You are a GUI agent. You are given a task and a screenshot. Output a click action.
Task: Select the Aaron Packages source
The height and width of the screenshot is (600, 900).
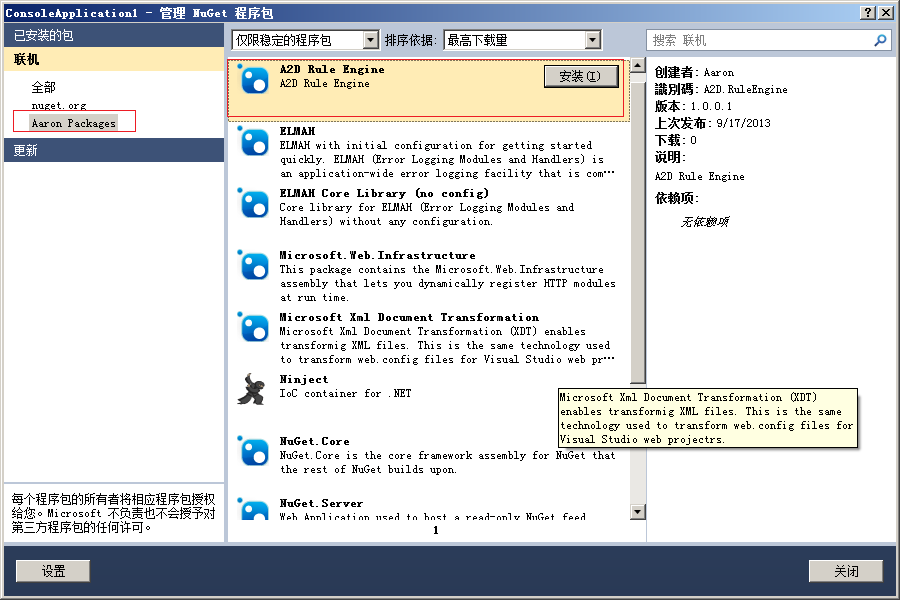coord(73,123)
